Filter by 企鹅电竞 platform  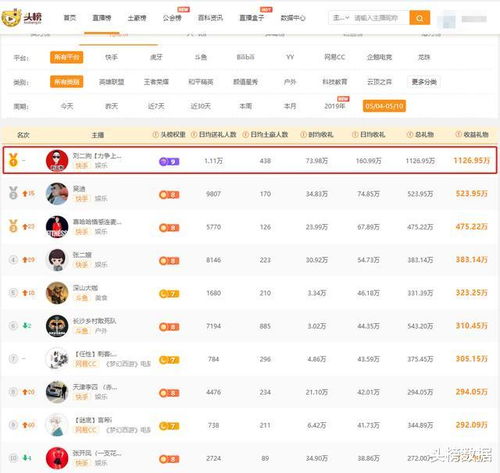coord(379,57)
